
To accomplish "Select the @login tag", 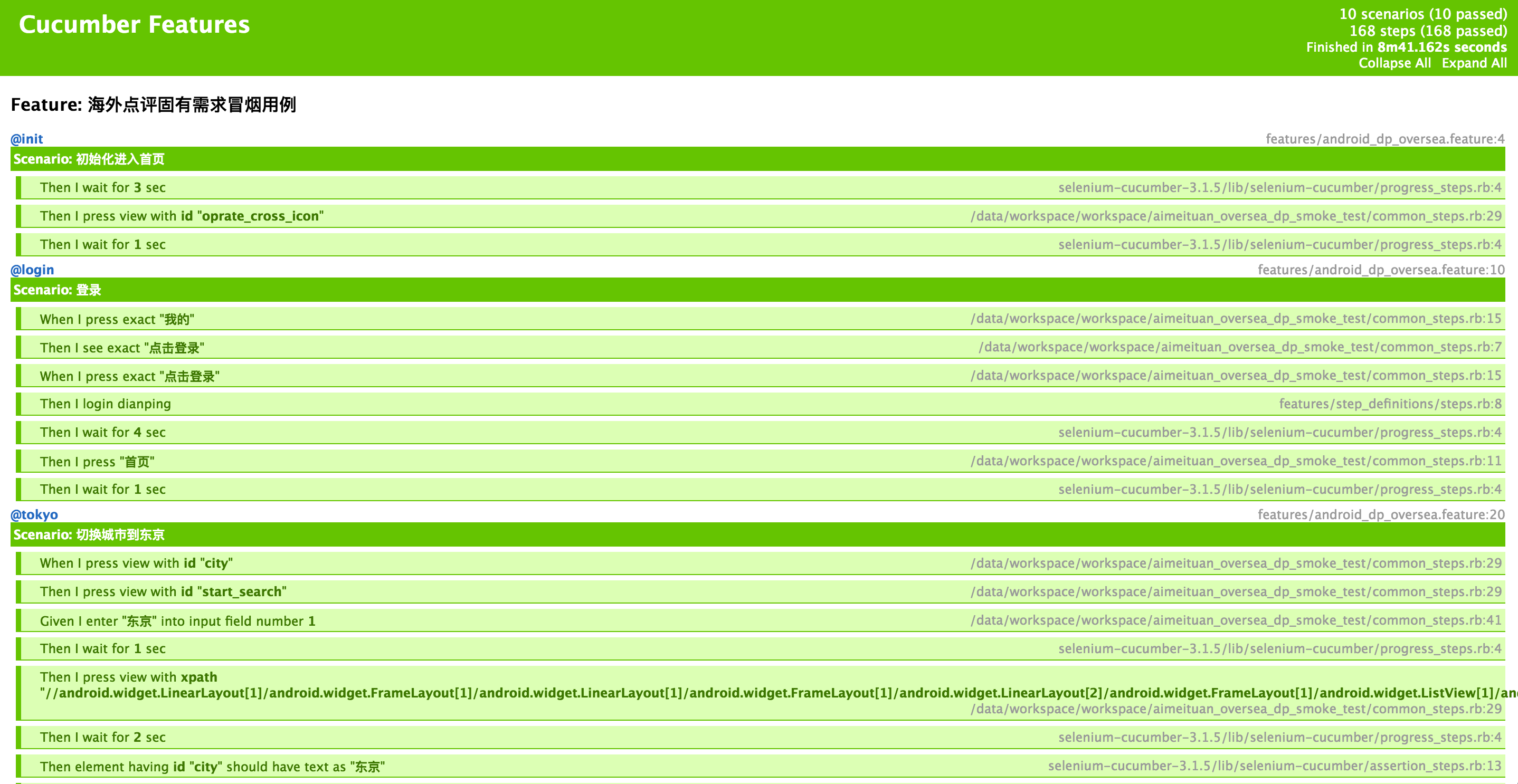I will pyautogui.click(x=32, y=270).
